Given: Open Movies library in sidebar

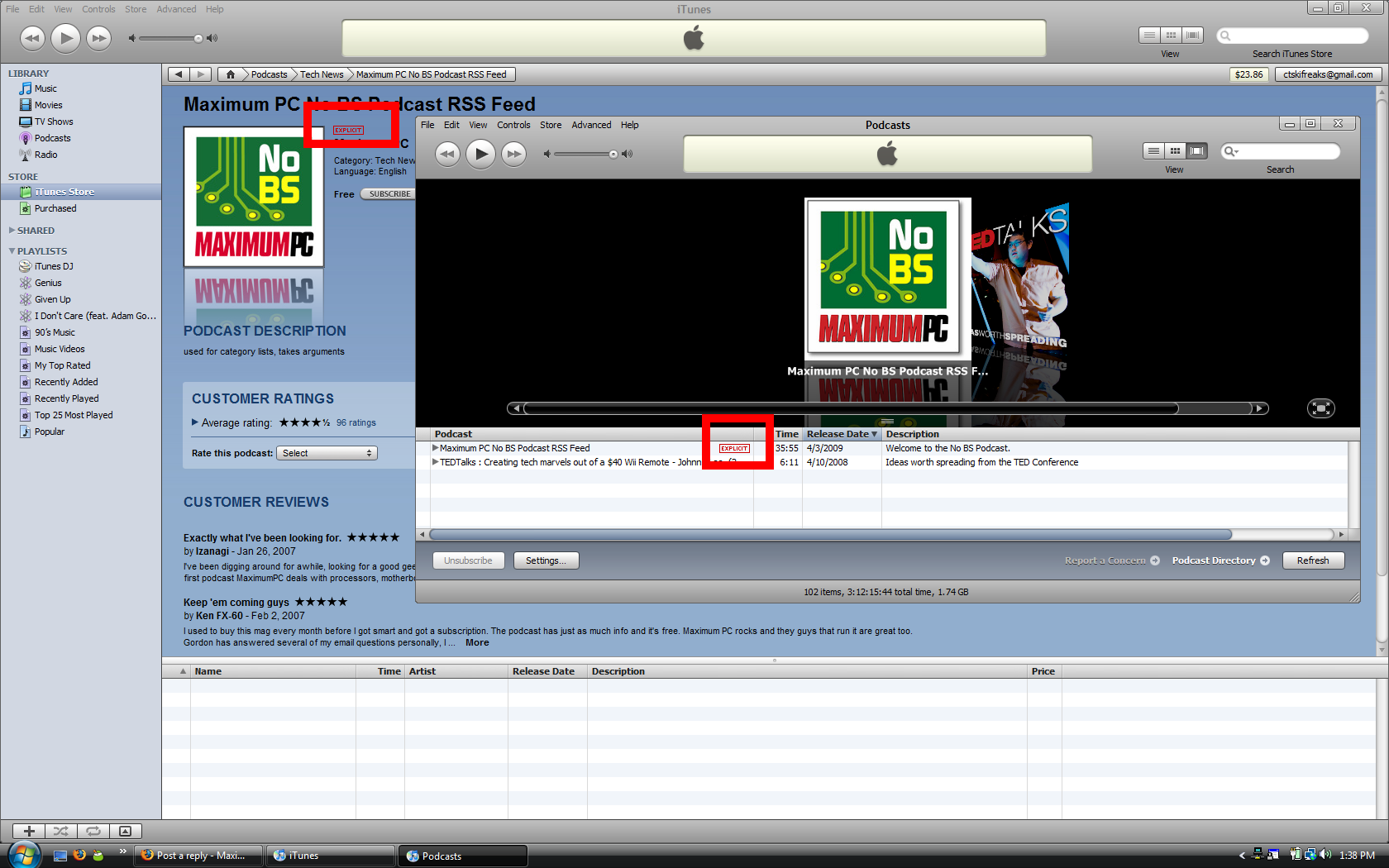Looking at the screenshot, I should [48, 105].
